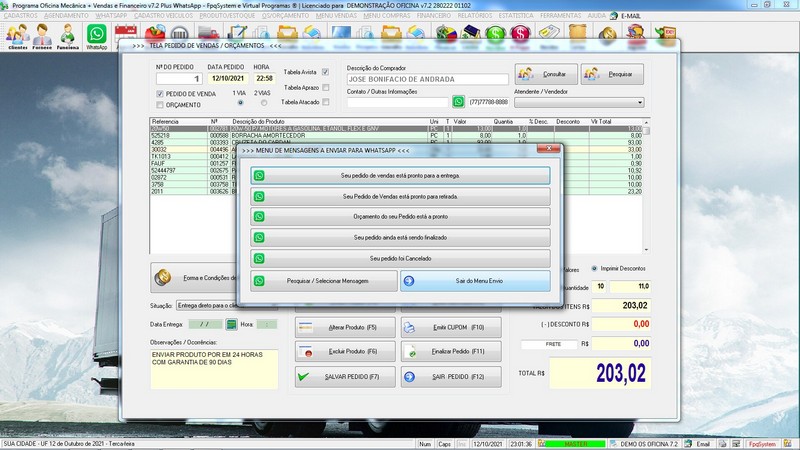
Task: Open the WhatsApp toolbar icon
Action: point(97,36)
